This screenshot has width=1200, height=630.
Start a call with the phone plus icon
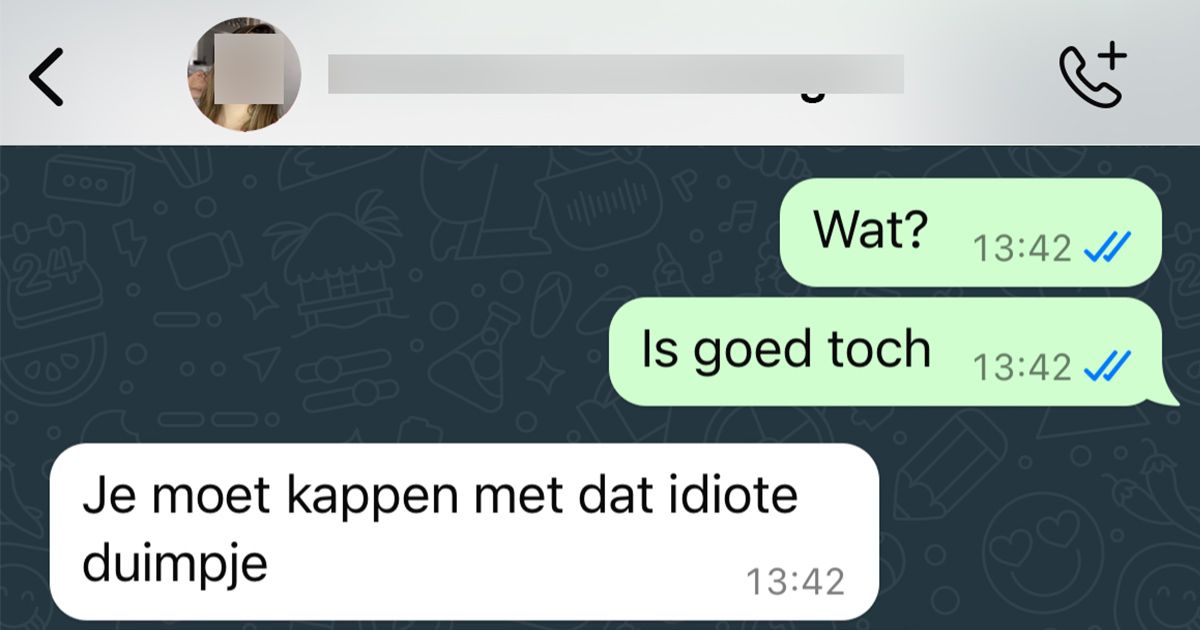click(1092, 75)
